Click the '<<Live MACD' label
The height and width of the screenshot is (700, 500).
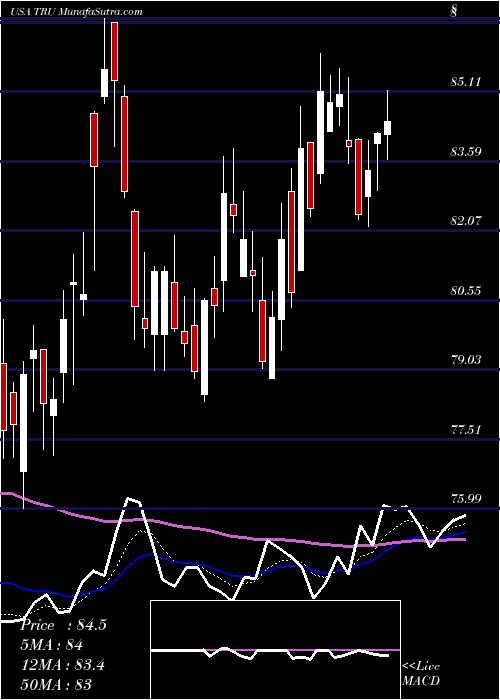[x=421, y=674]
